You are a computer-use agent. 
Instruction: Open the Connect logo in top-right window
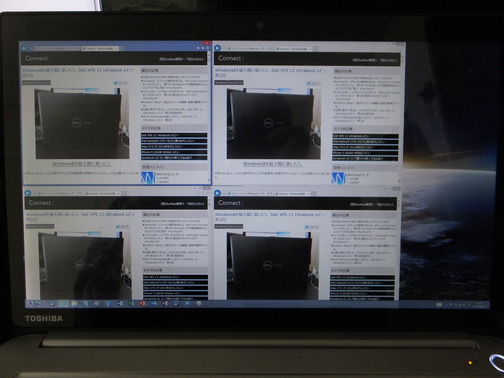(230, 58)
